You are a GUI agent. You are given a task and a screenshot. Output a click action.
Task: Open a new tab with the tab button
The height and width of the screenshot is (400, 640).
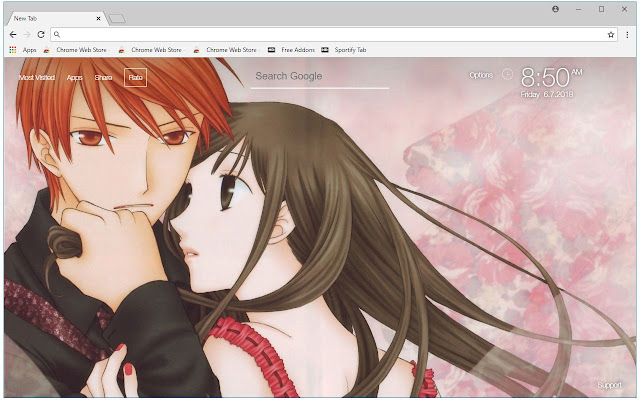tap(118, 18)
